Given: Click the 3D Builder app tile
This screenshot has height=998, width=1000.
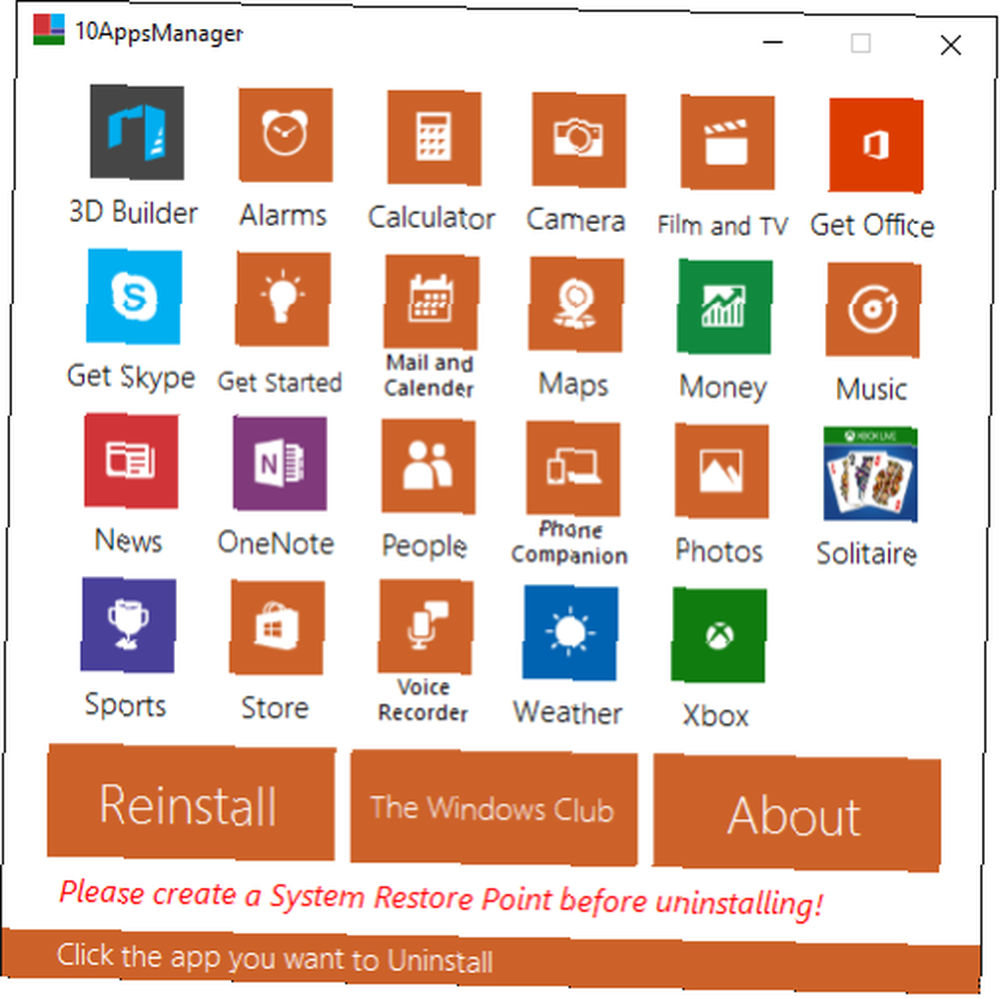Looking at the screenshot, I should pos(136,132).
